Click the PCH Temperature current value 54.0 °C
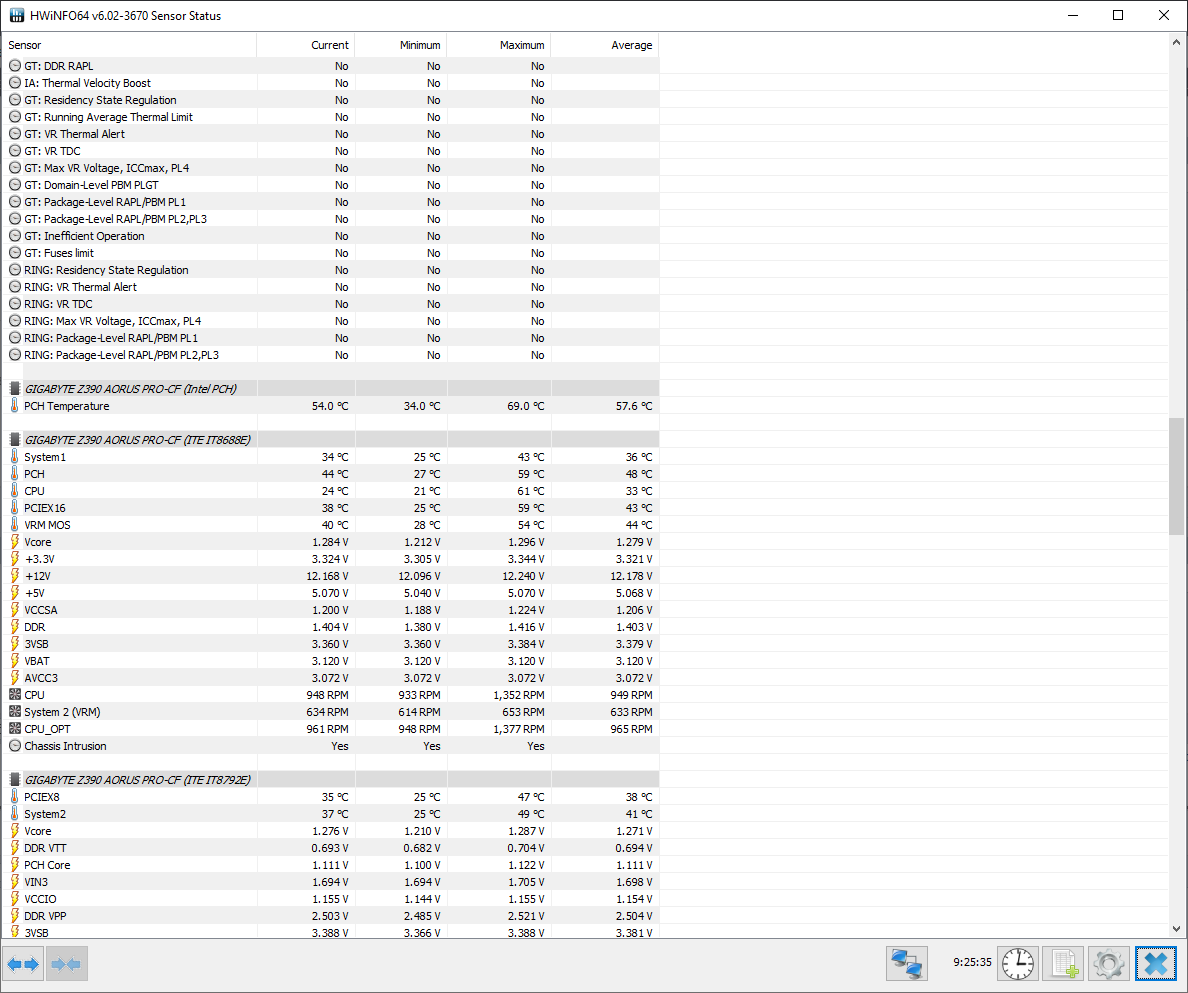The height and width of the screenshot is (993, 1188). coord(330,406)
